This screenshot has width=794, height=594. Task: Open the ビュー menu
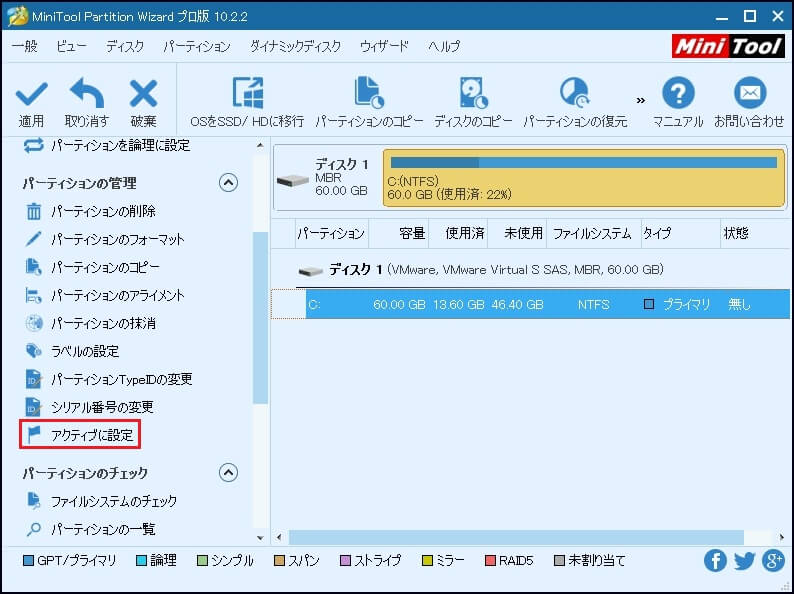tap(71, 47)
